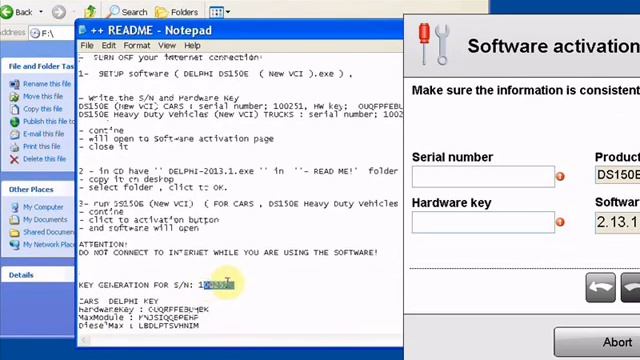Click the Publish this file link
The image size is (640, 360).
coord(49,121)
